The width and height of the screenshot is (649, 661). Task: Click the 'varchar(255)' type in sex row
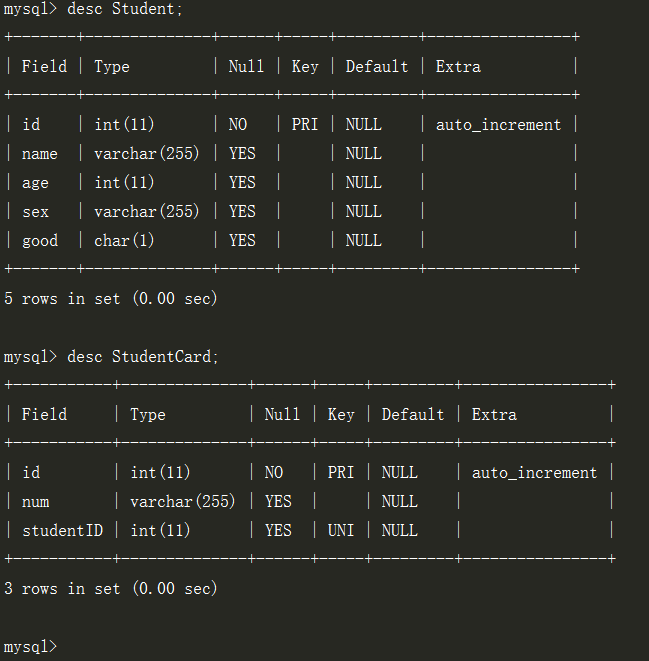point(146,212)
